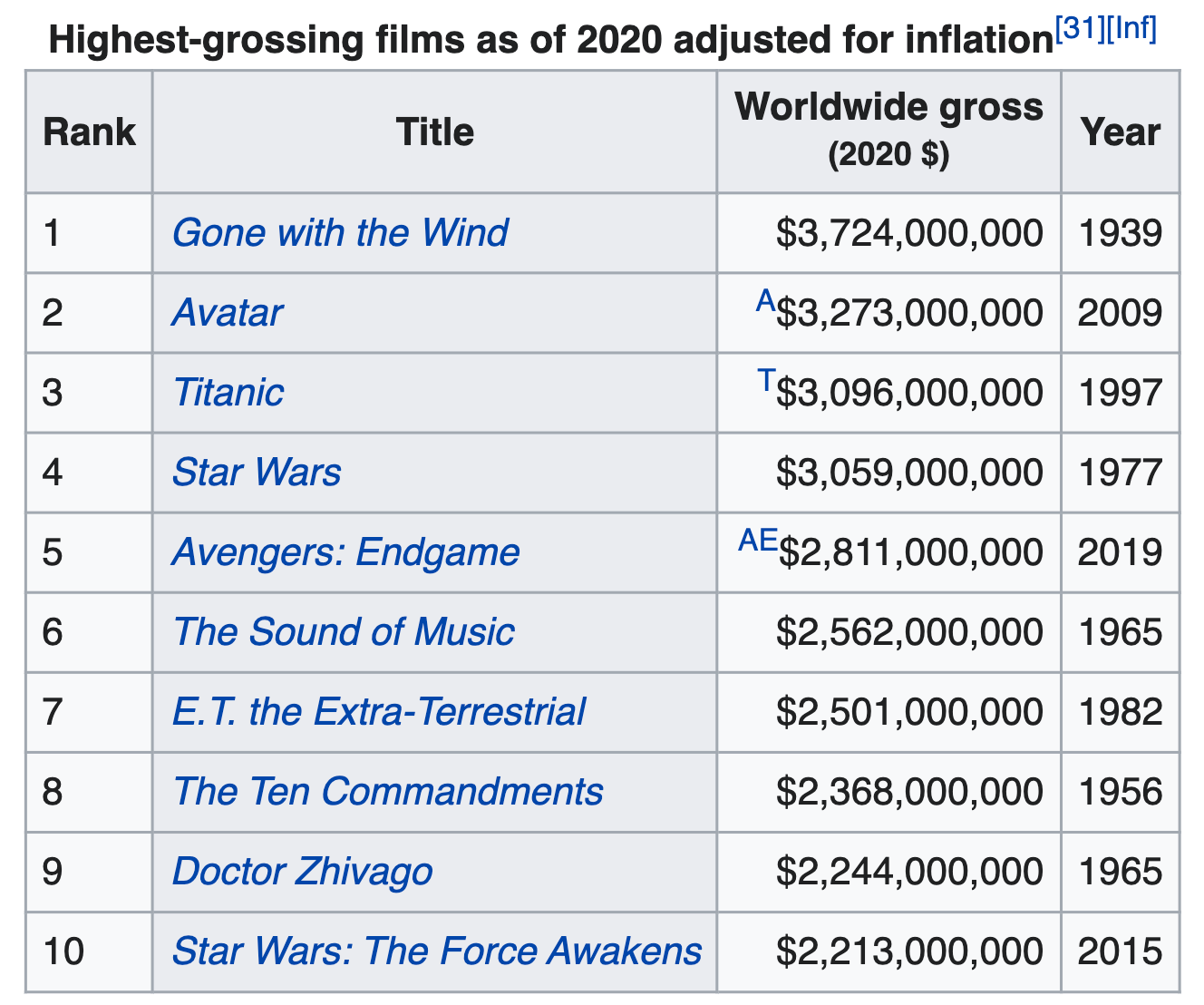The height and width of the screenshot is (1005, 1204).
Task: Click the Title column header
Action: (x=434, y=132)
